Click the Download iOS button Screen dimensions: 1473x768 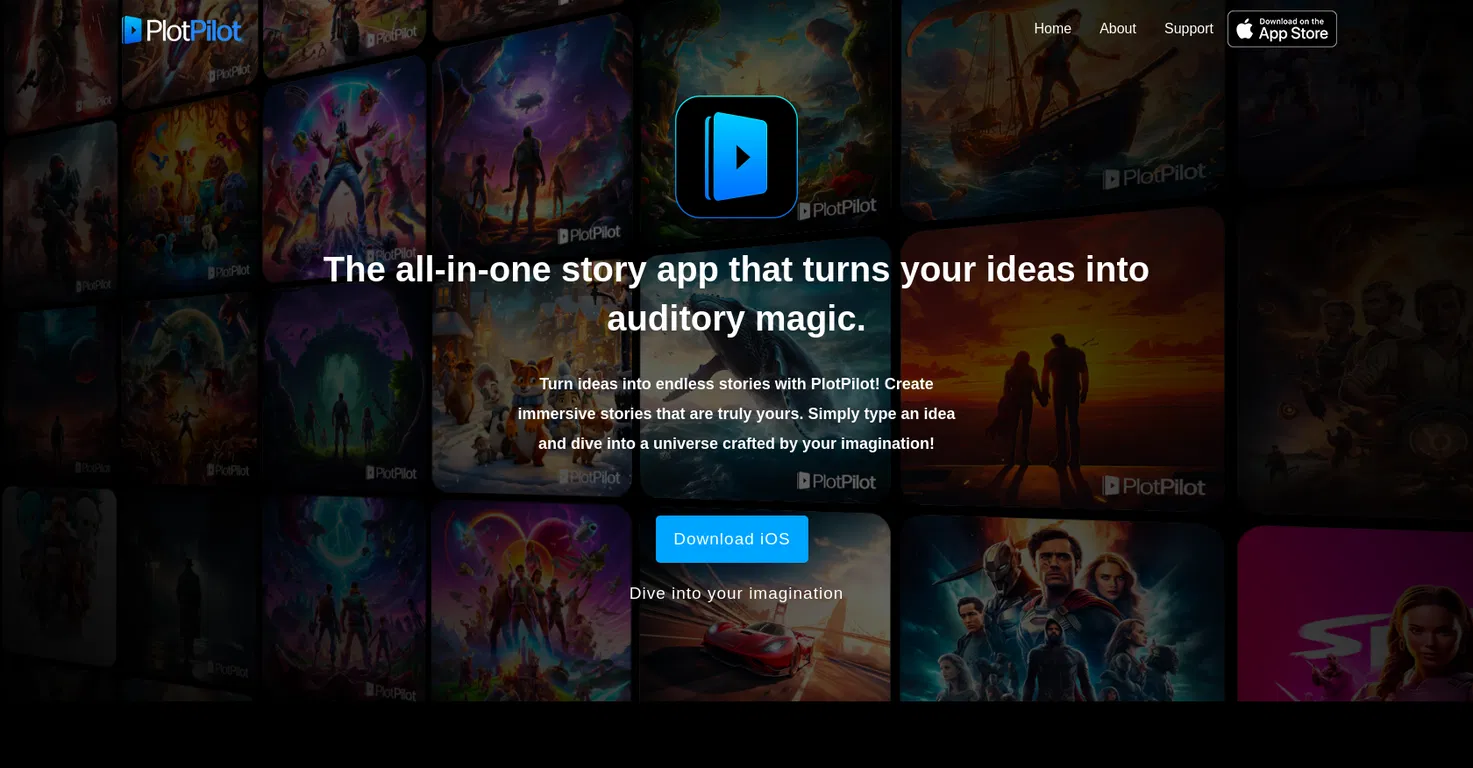pos(732,539)
